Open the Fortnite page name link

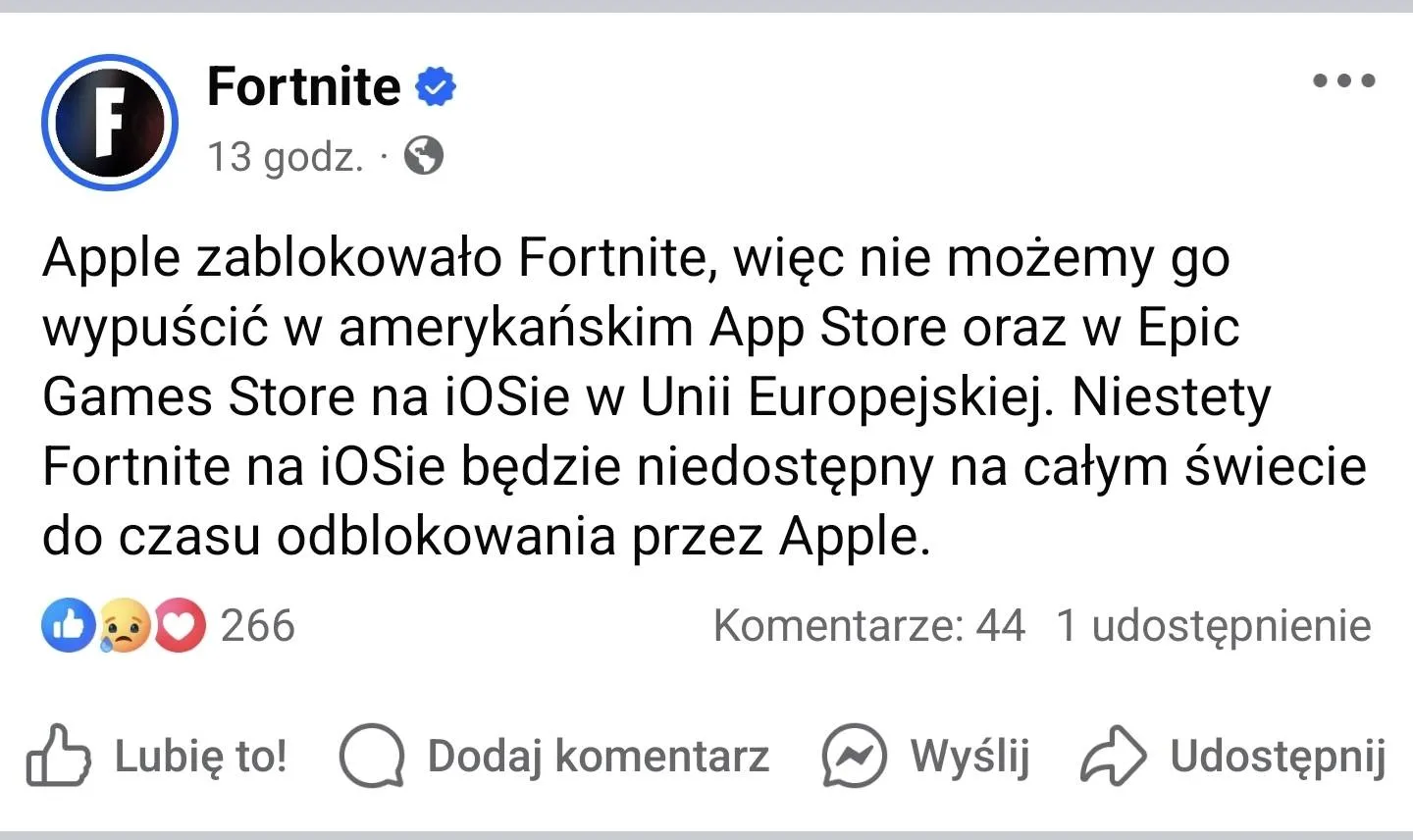(x=304, y=86)
